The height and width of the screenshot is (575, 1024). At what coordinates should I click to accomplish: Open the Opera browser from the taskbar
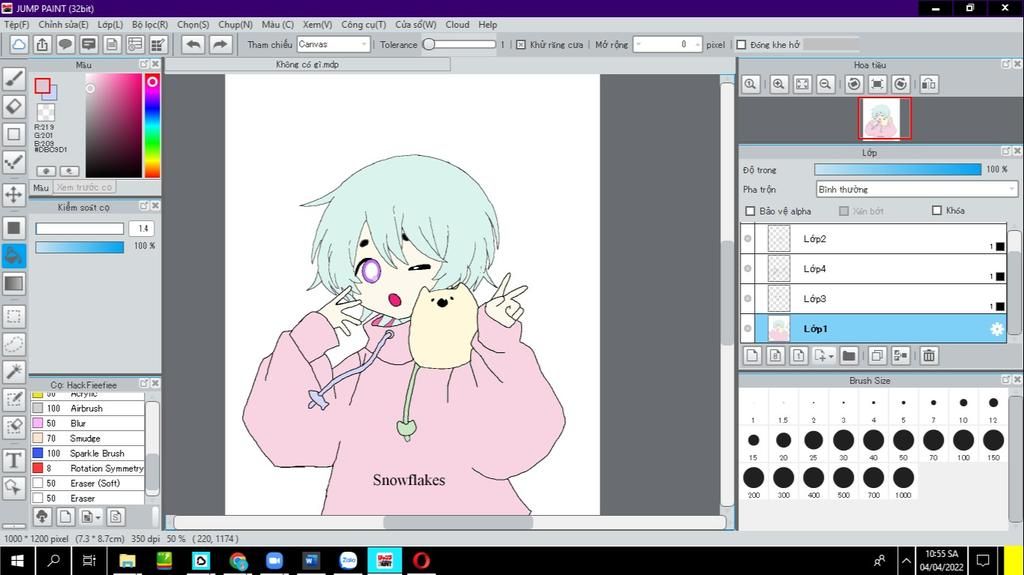pos(421,561)
